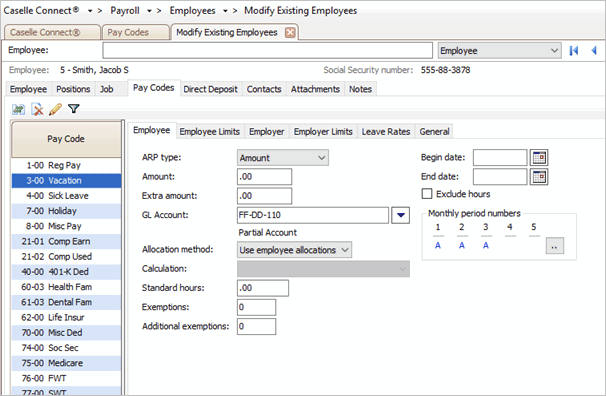Click the monthly period ellipsis button
606x396 pixels.
click(x=555, y=246)
